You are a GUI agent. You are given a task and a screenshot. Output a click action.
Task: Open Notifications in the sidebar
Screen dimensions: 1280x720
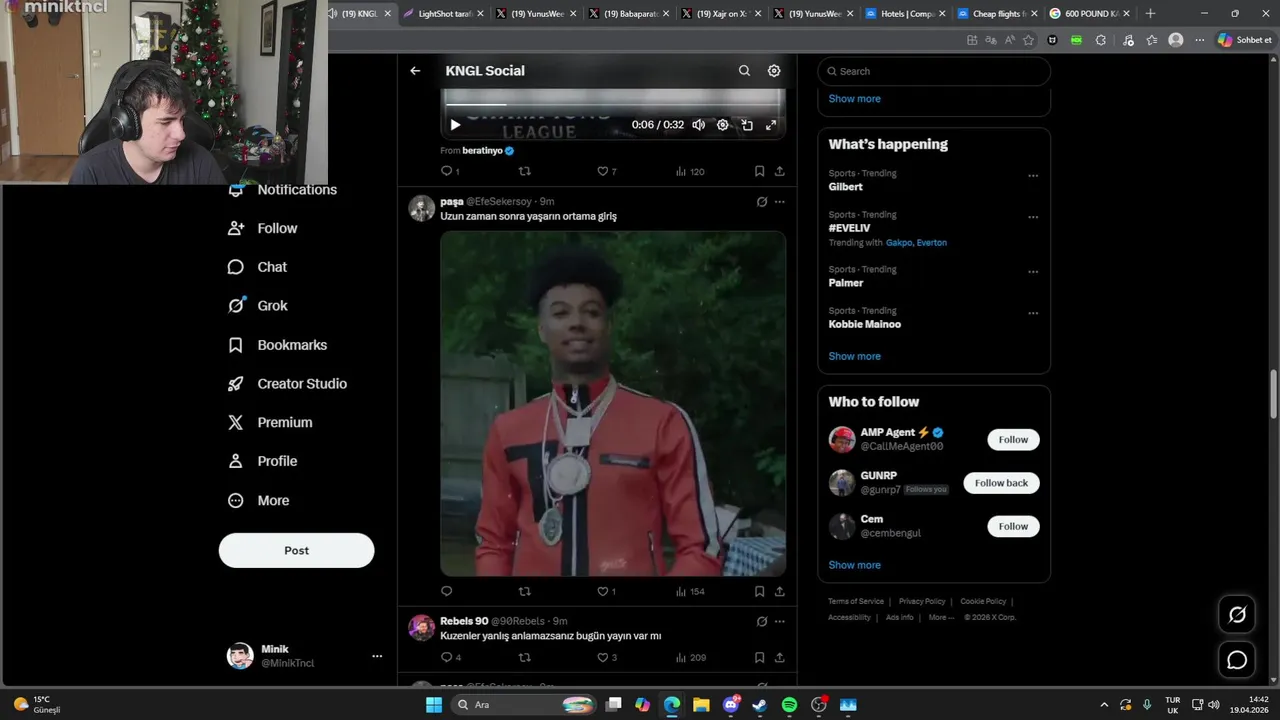pos(283,190)
